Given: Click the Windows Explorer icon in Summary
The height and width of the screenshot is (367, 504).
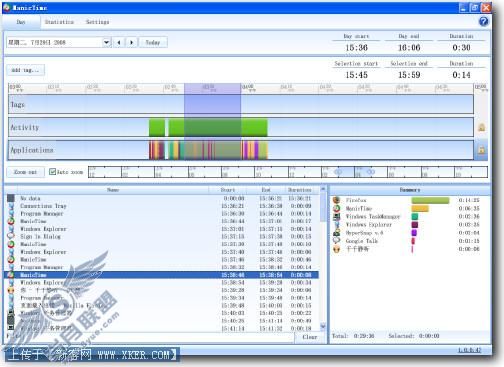Looking at the screenshot, I should pos(337,224).
